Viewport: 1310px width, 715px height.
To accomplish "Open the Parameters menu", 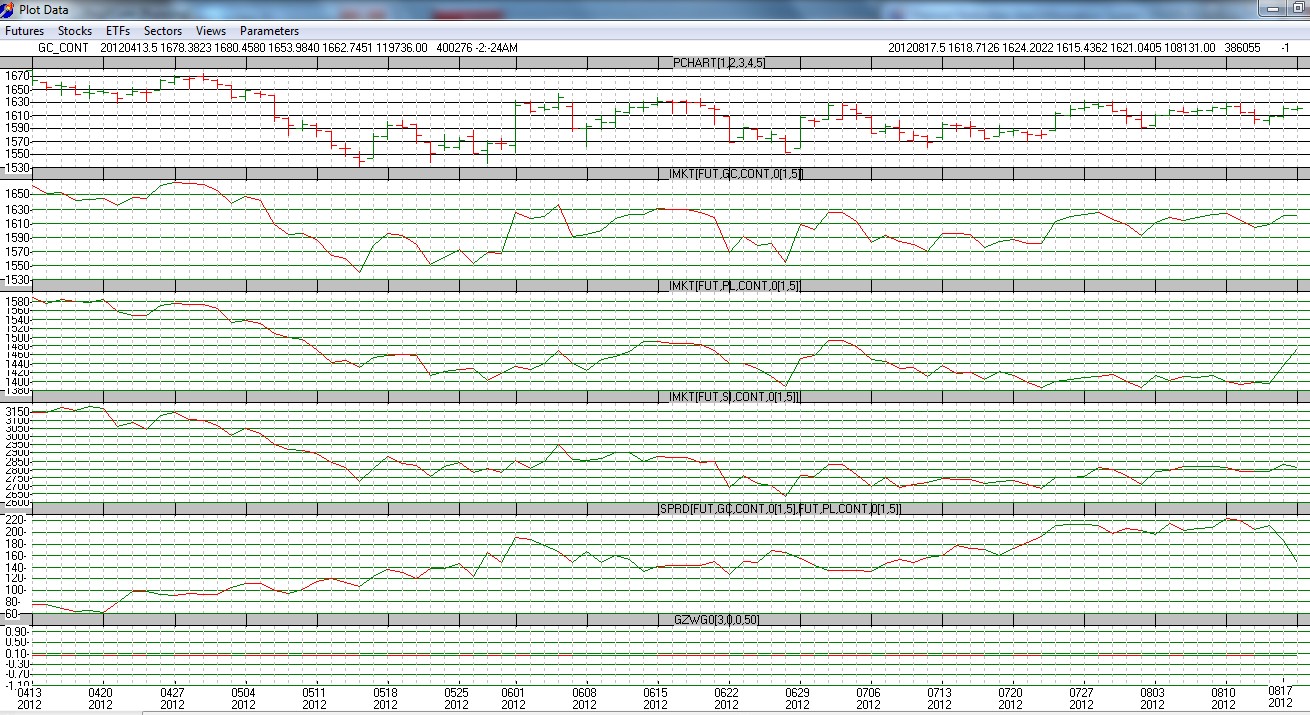I will pyautogui.click(x=269, y=31).
